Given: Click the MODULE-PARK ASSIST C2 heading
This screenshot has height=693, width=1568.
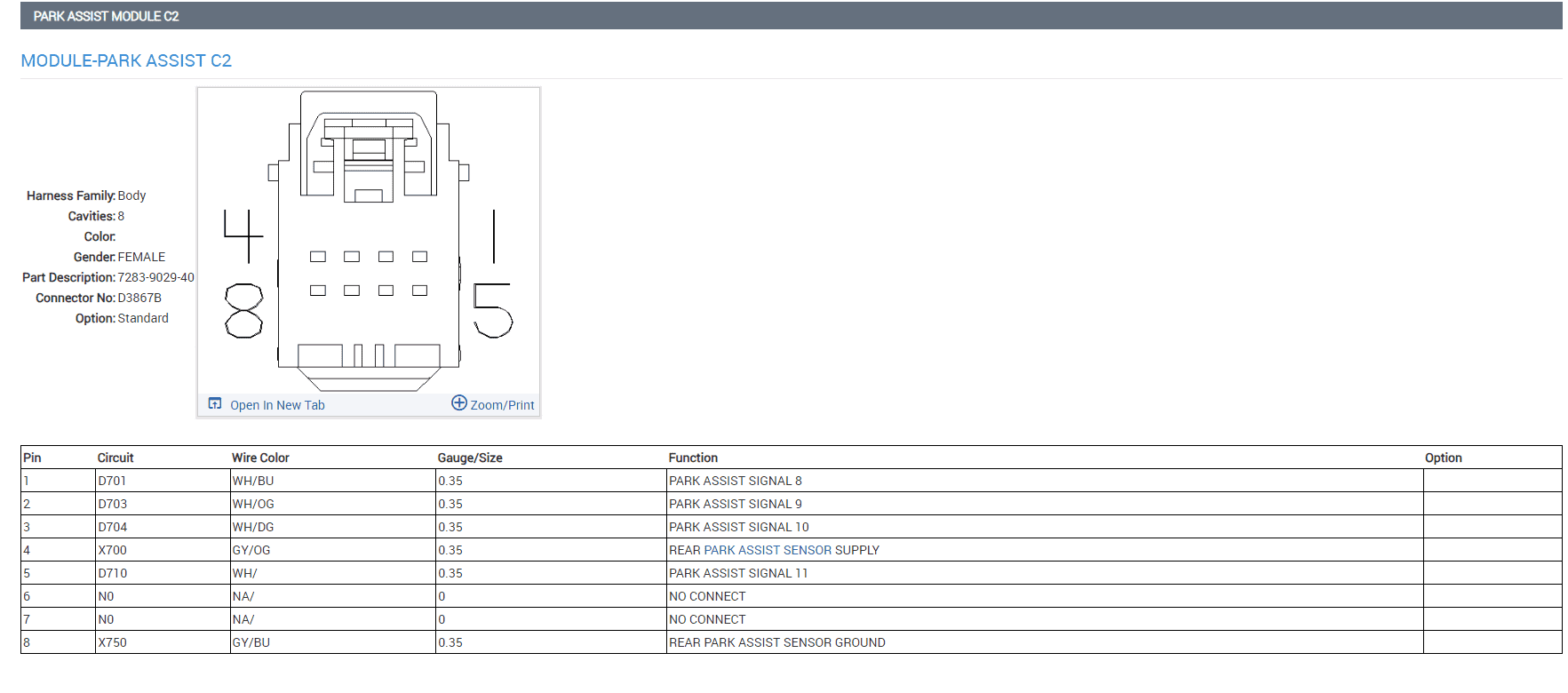Looking at the screenshot, I should pyautogui.click(x=126, y=60).
